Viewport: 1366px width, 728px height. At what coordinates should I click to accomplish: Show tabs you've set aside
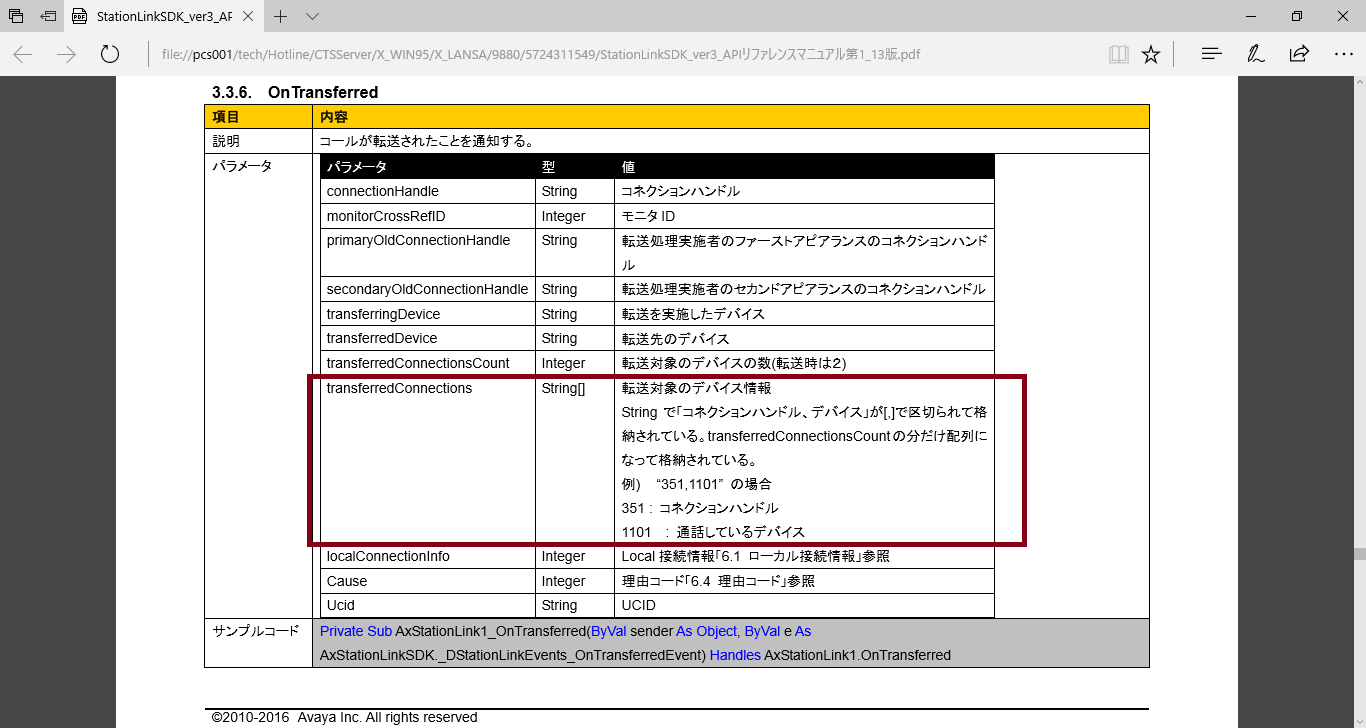[x=16, y=16]
